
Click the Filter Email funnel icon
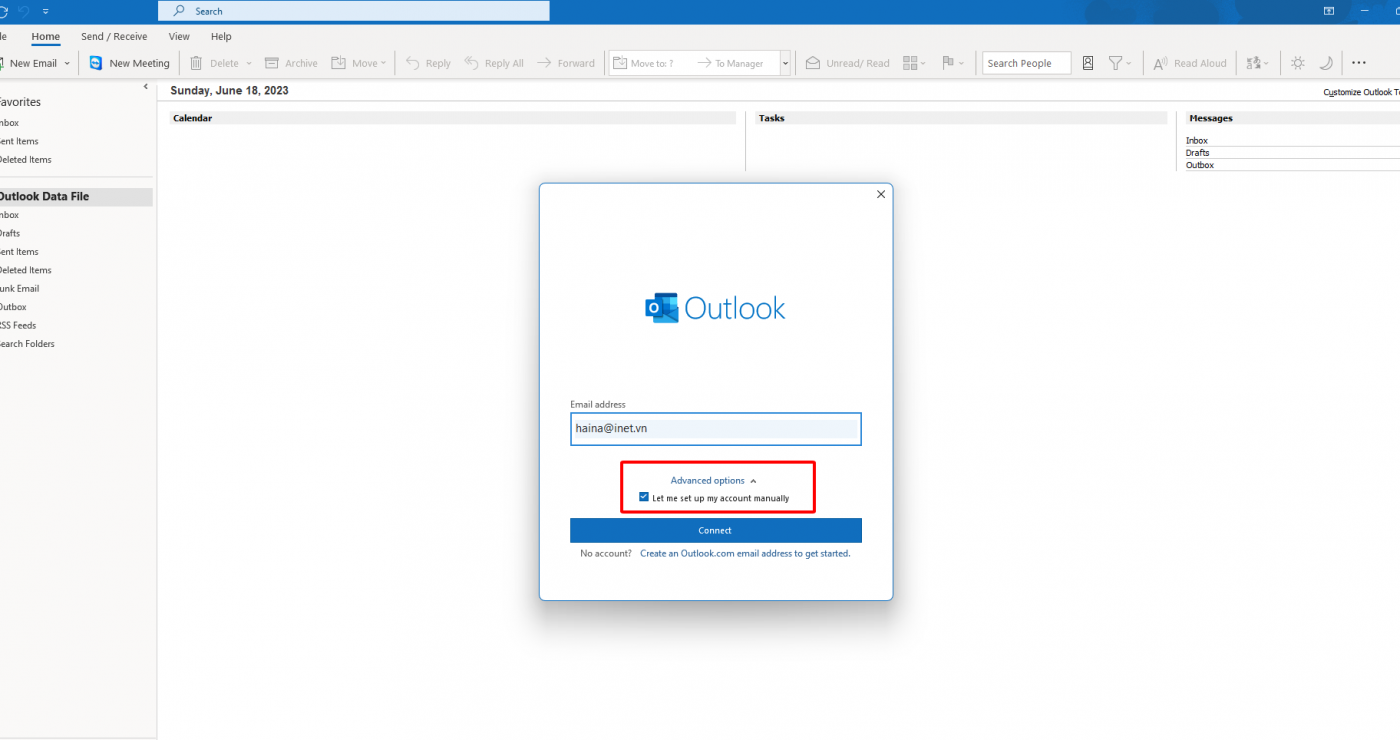pos(1115,63)
